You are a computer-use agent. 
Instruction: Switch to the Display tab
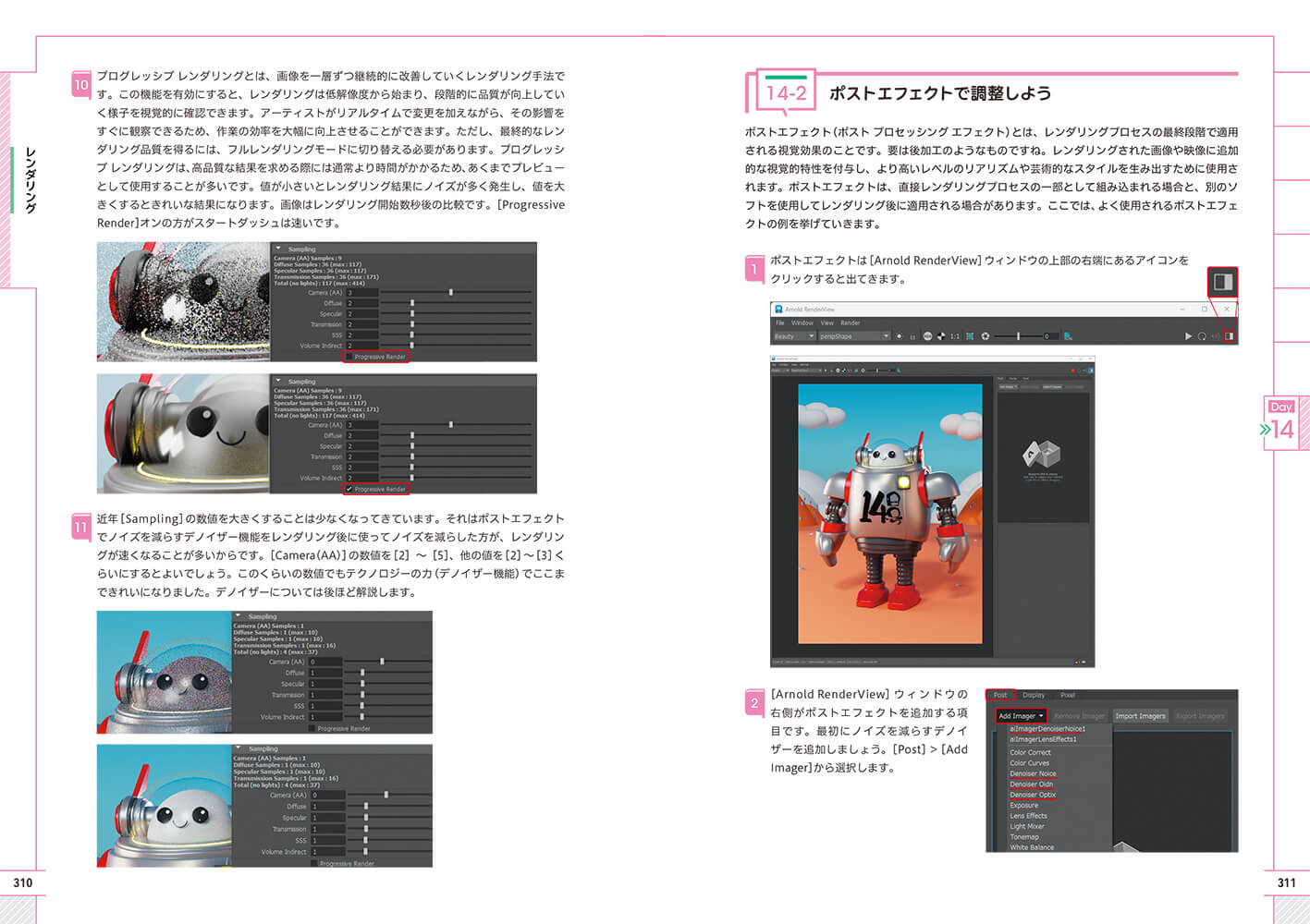tap(1033, 695)
